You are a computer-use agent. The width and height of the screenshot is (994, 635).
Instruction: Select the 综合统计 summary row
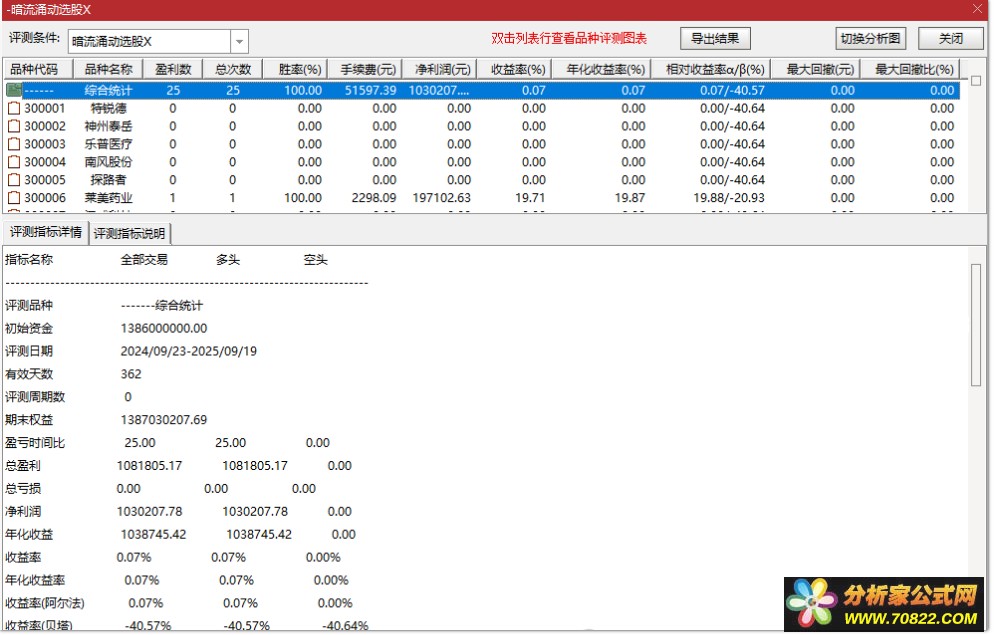(482, 90)
